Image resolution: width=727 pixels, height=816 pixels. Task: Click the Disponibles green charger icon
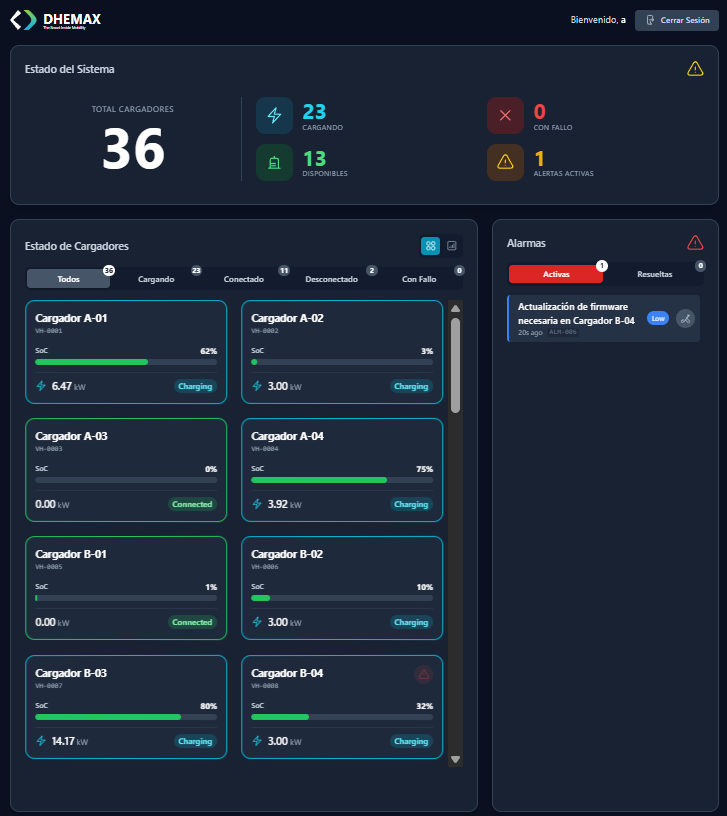pos(274,162)
